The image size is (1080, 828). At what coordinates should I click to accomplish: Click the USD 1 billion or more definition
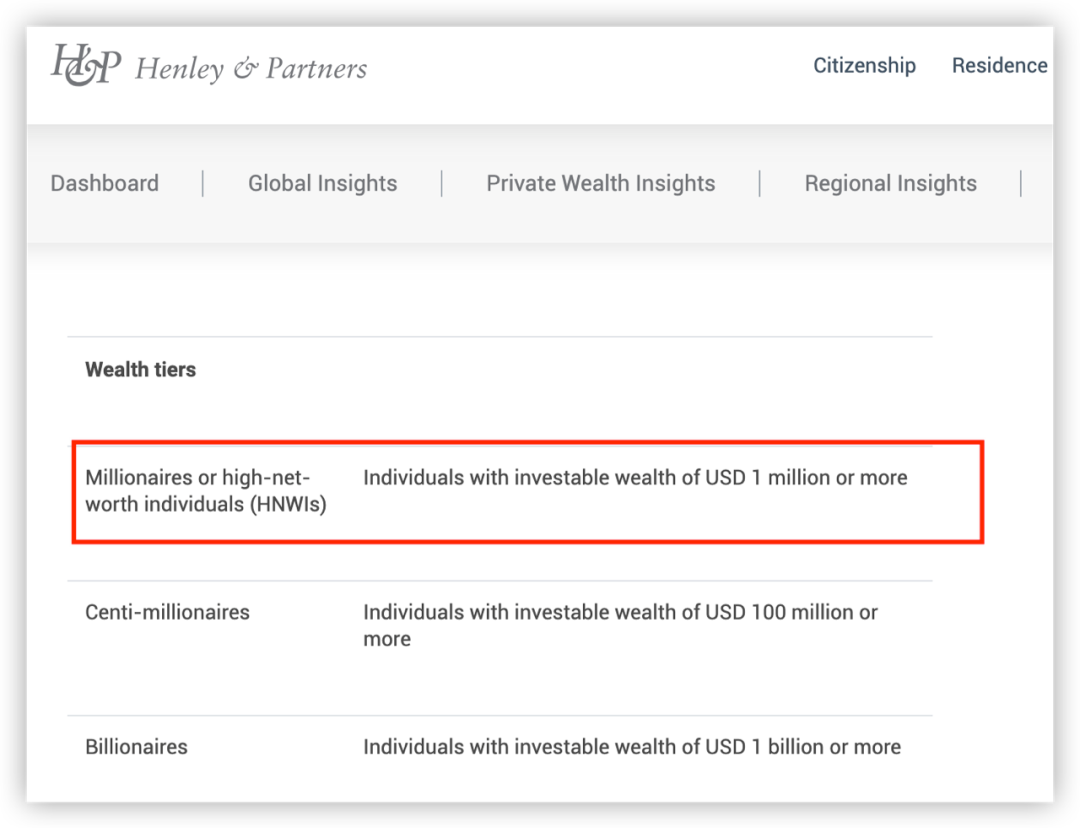(632, 747)
